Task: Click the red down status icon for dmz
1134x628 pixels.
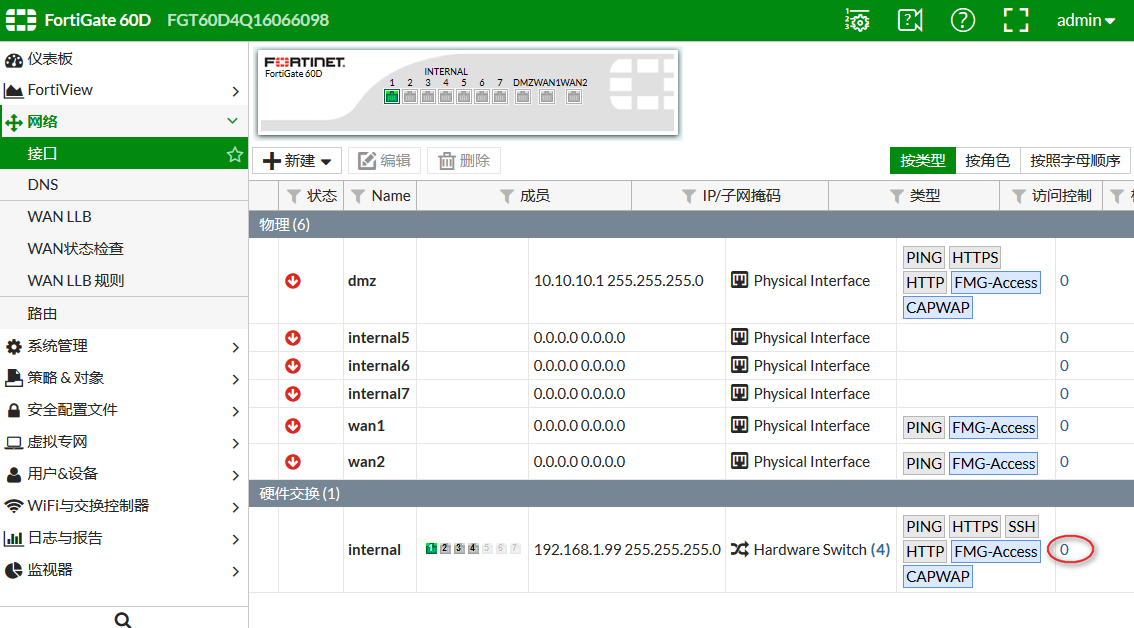Action: (x=293, y=281)
